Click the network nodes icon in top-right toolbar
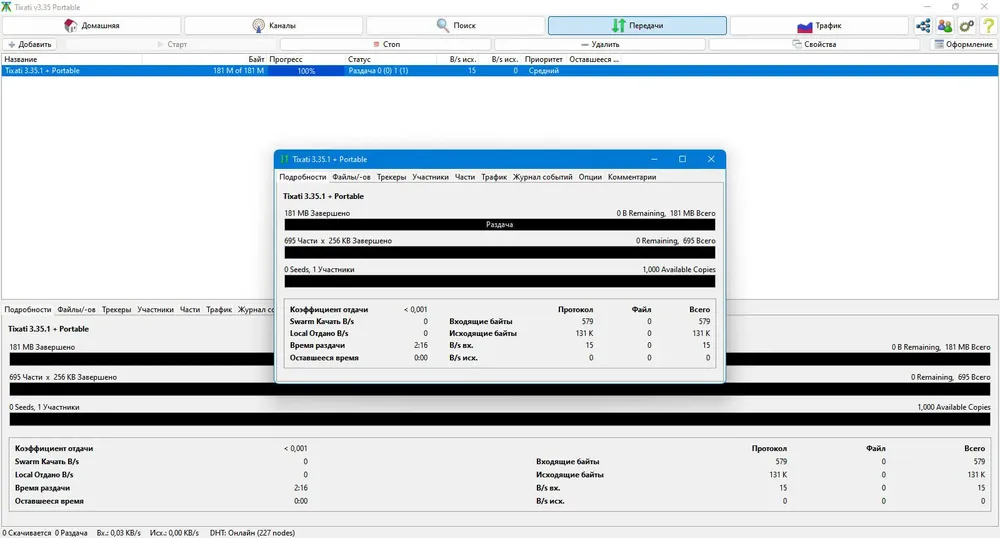This screenshot has width=1000, height=538. pos(922,26)
